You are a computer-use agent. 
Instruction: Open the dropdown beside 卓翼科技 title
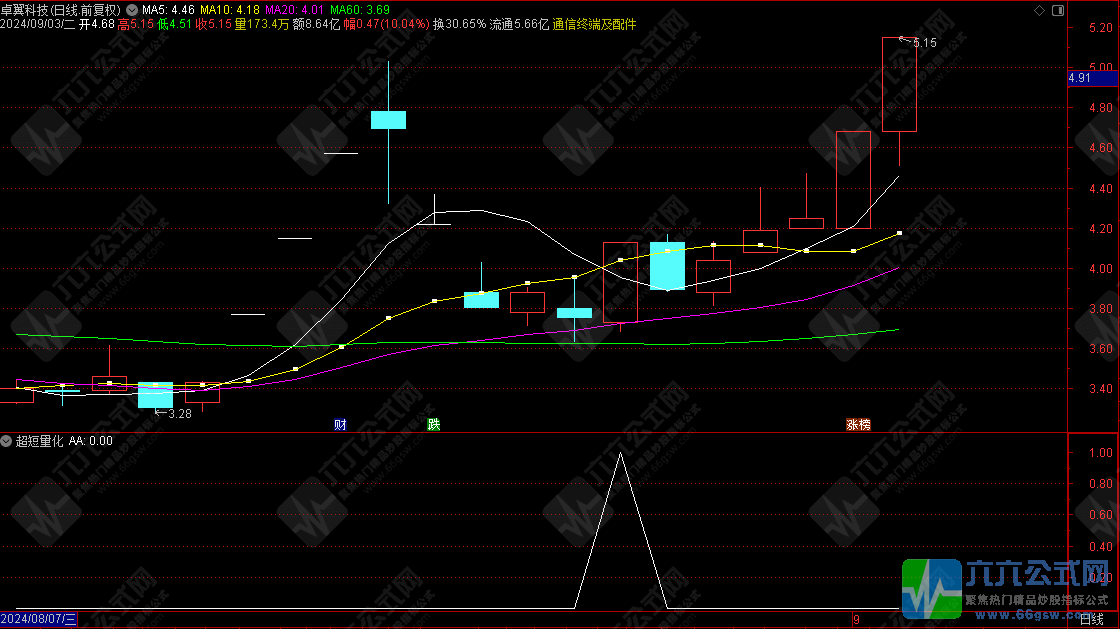tap(132, 10)
